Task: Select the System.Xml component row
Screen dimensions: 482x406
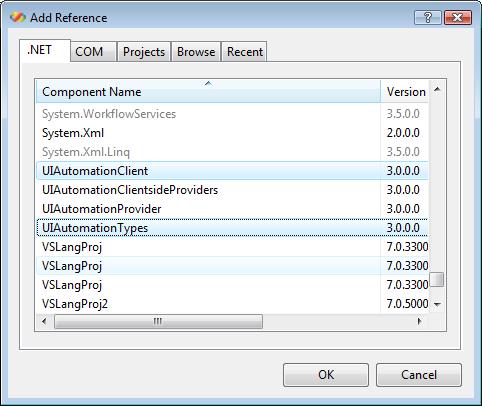Action: pyautogui.click(x=232, y=133)
